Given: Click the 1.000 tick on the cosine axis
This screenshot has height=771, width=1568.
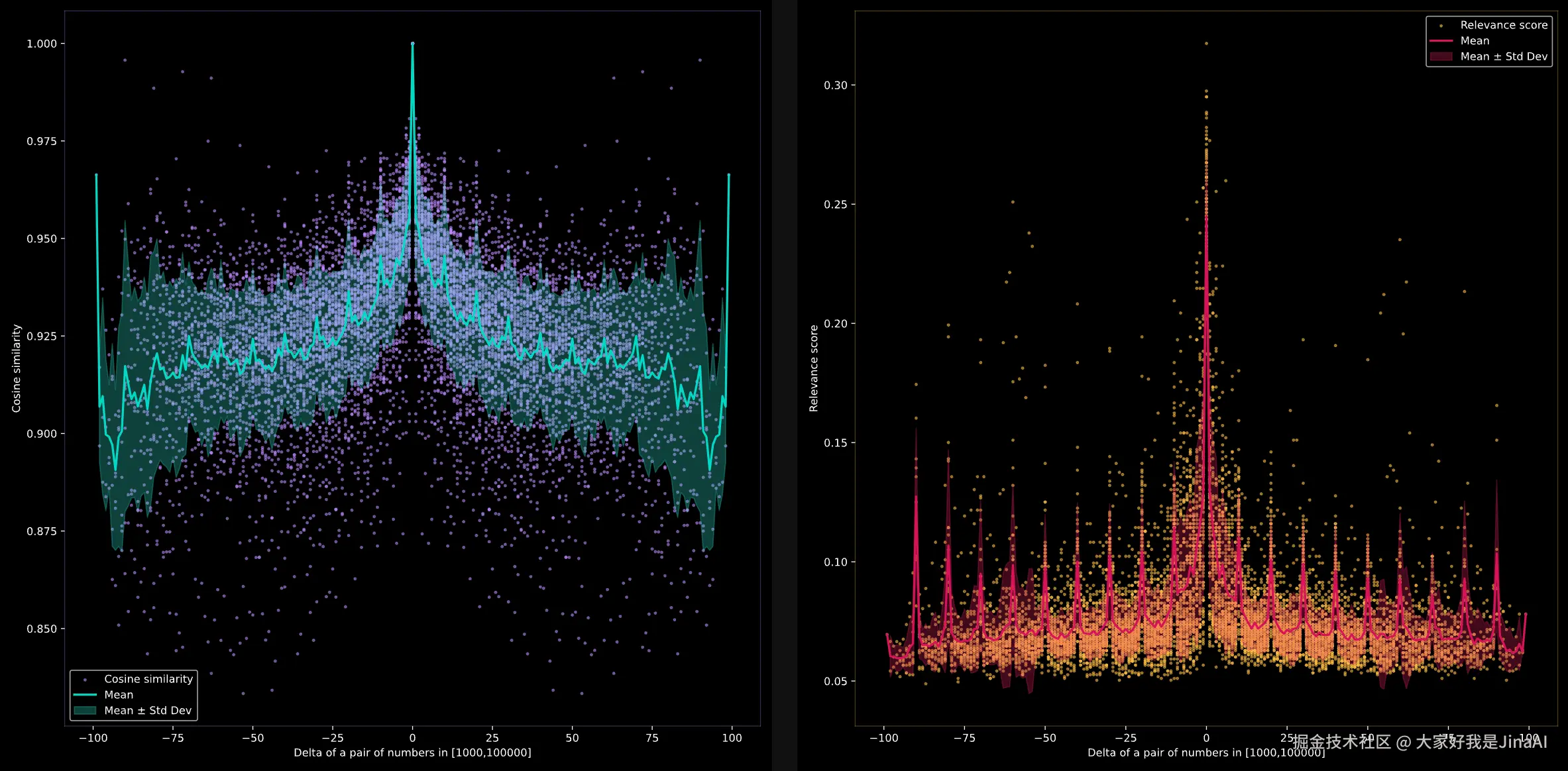Looking at the screenshot, I should point(41,44).
